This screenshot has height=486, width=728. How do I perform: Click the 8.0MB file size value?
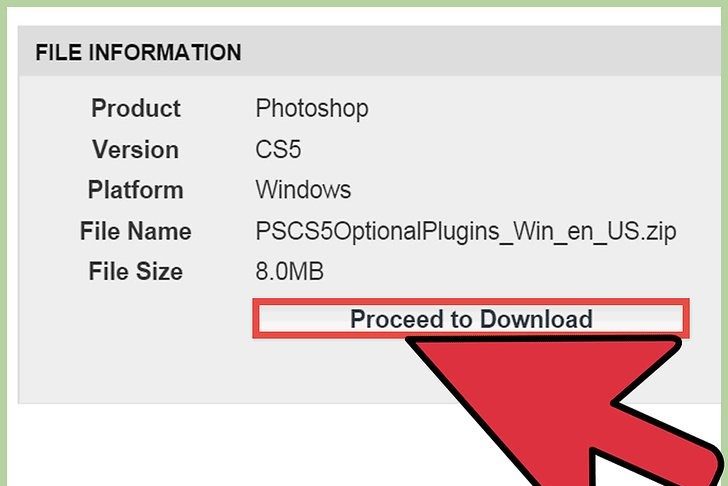(290, 272)
